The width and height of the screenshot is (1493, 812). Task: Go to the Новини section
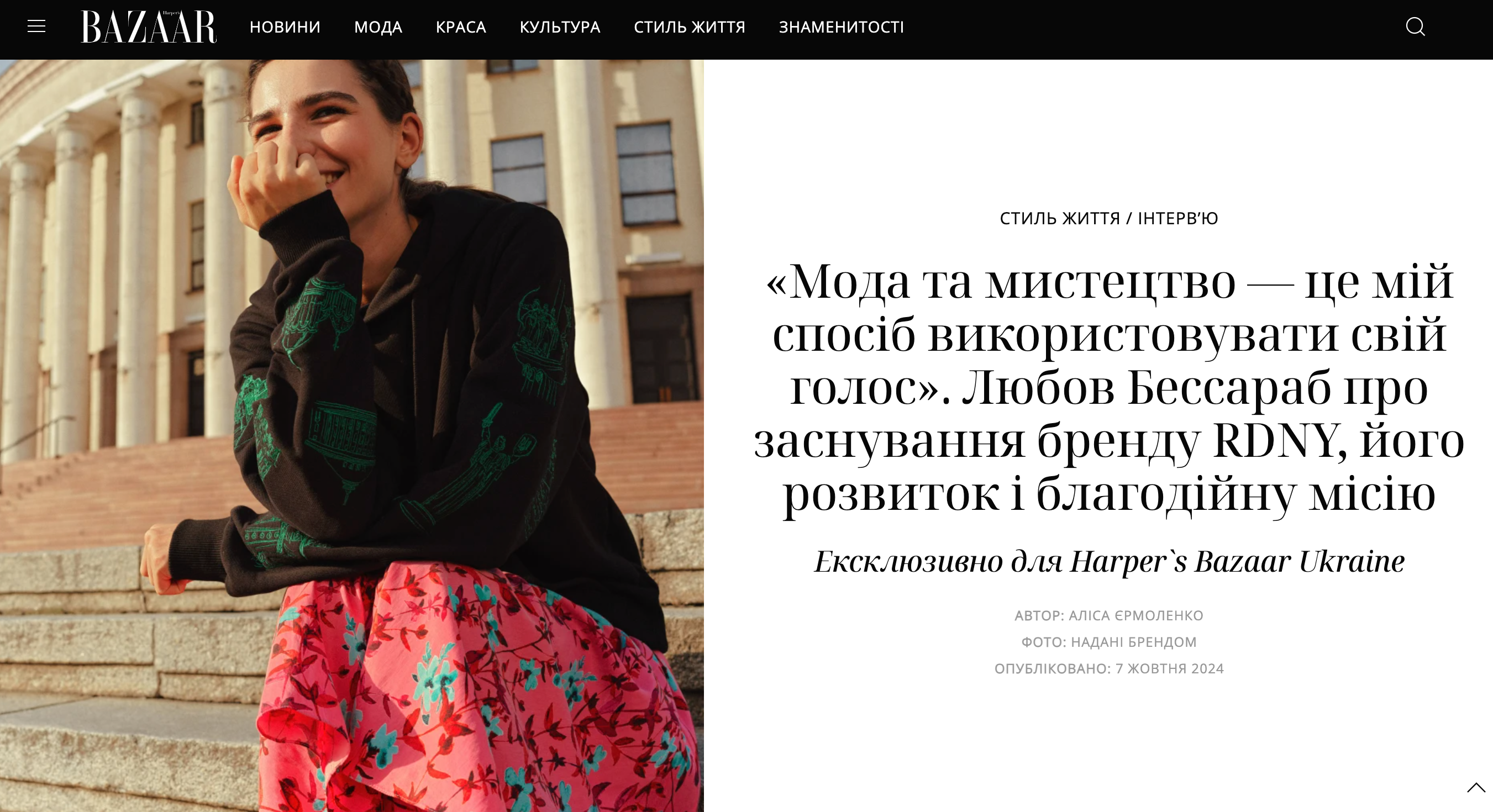click(x=285, y=27)
